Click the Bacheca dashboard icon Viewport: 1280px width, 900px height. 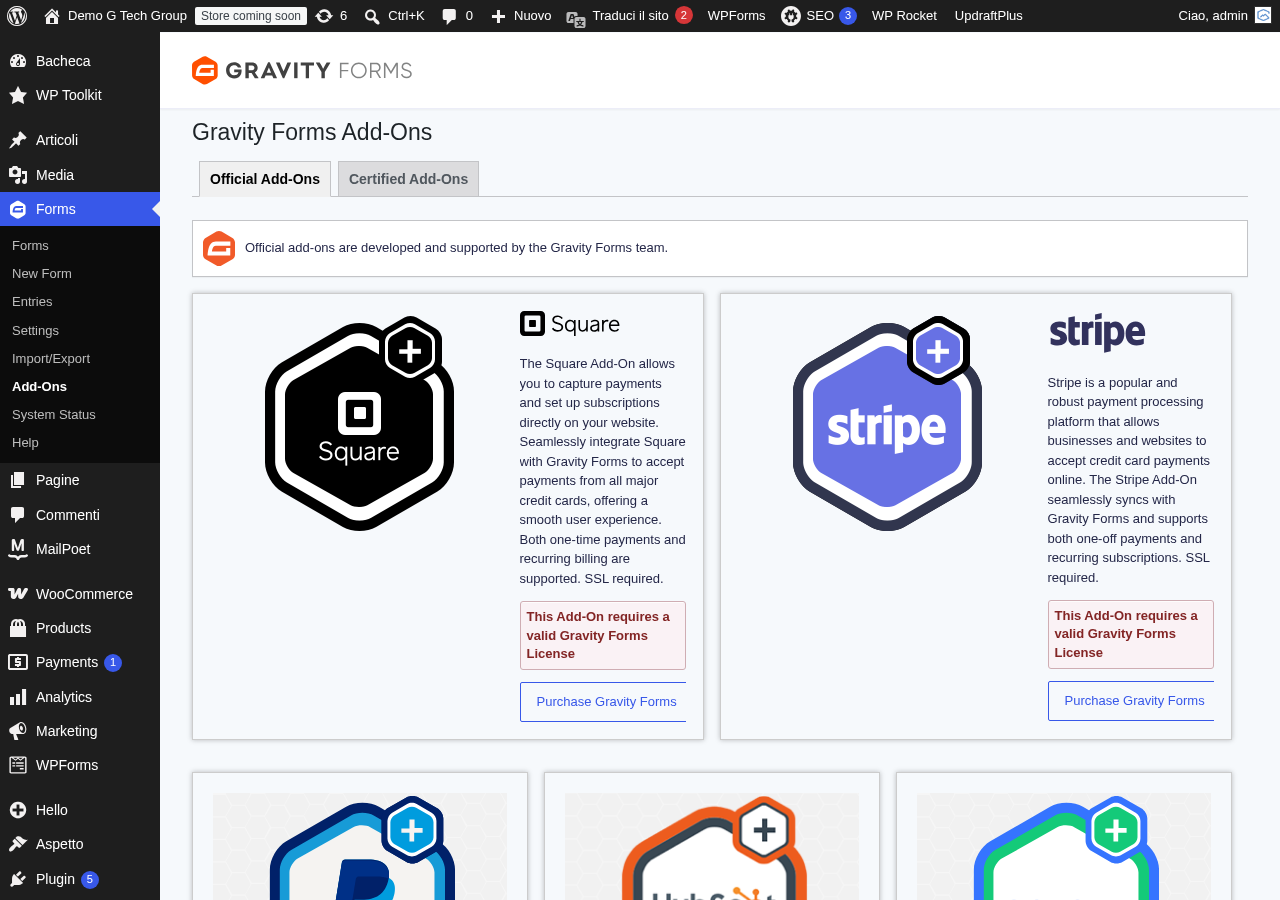18,61
